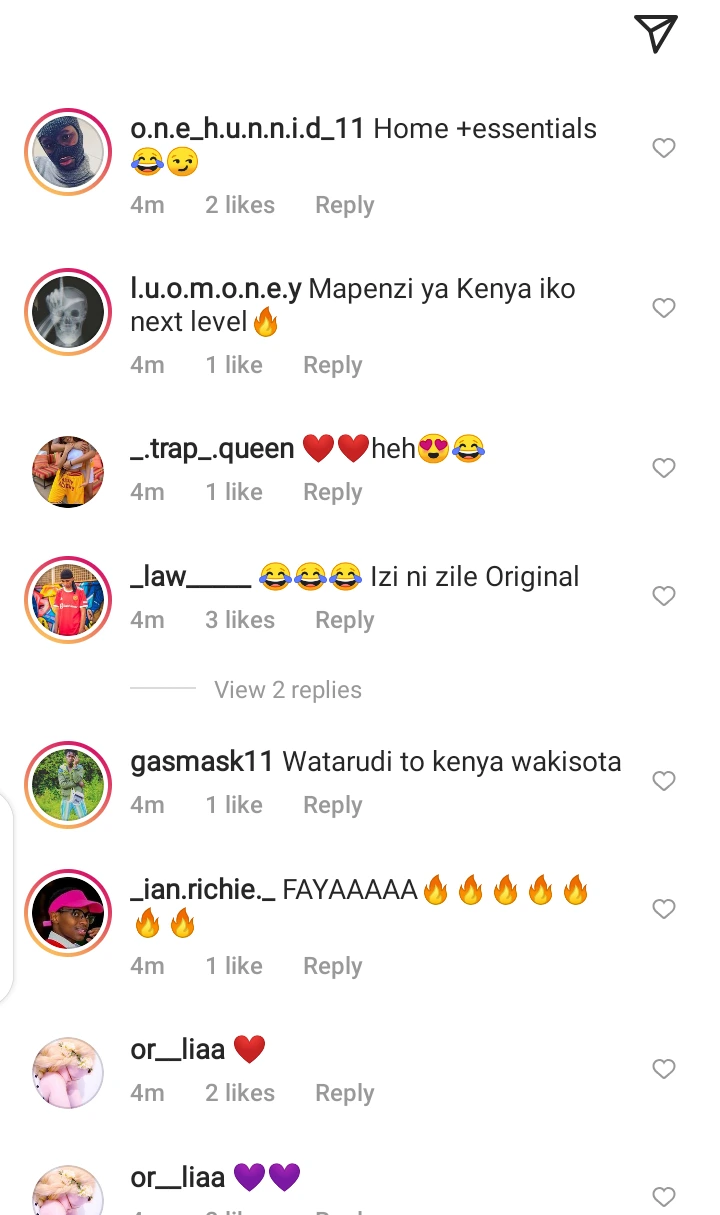This screenshot has height=1215, width=720.
Task: View _.trap_.queen's profile picture
Action: [x=68, y=472]
